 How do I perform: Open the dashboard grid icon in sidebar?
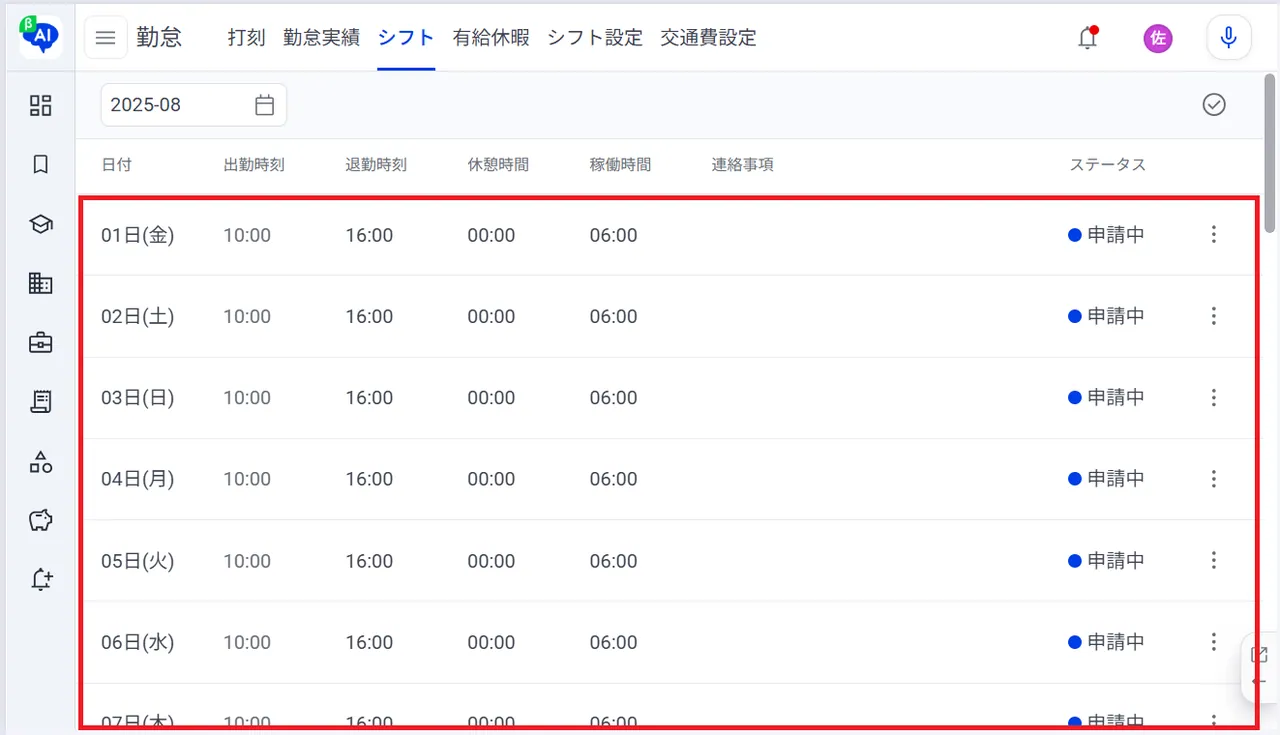[41, 105]
